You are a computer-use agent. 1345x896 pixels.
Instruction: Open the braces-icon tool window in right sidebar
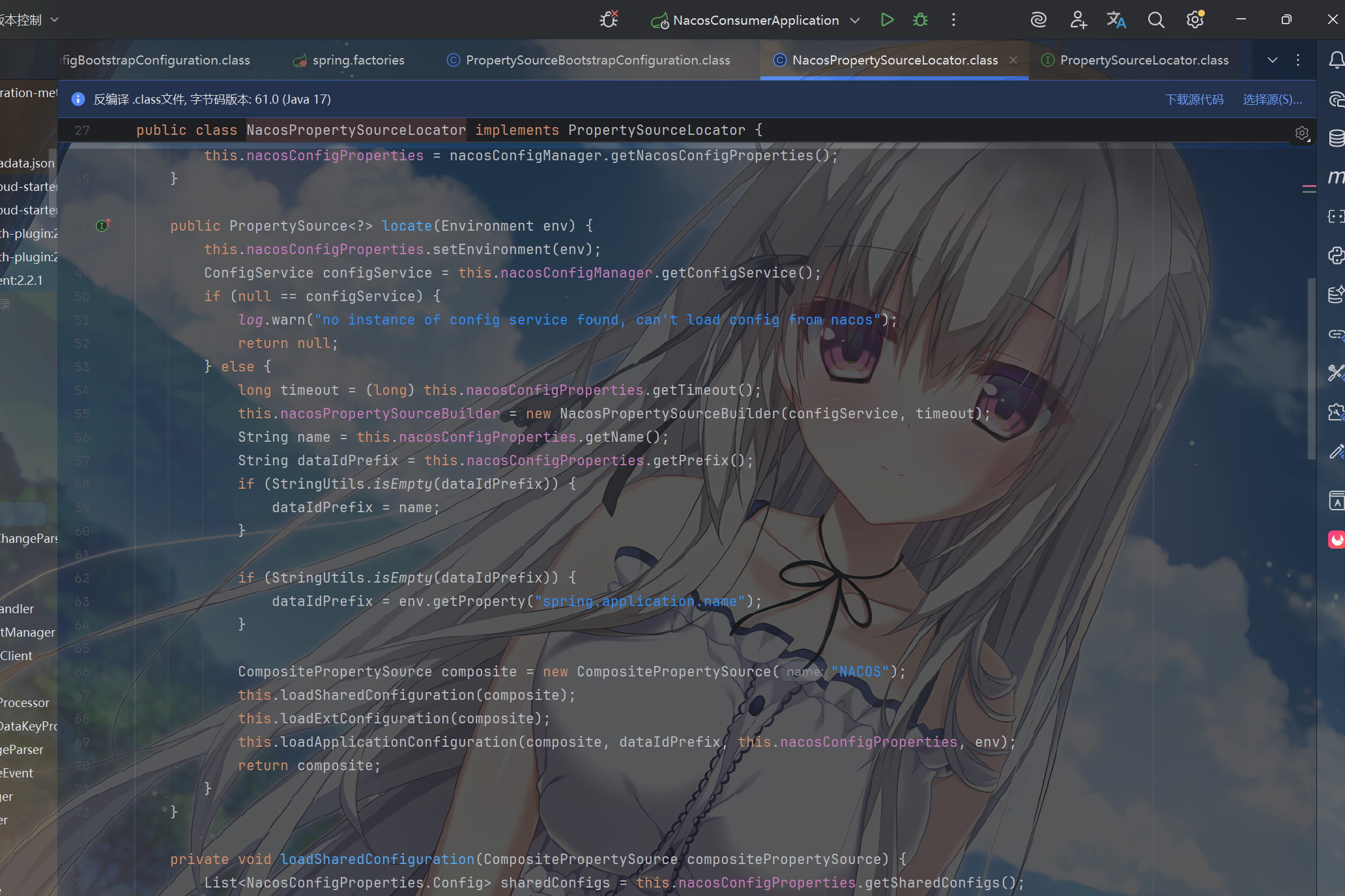(x=1336, y=216)
